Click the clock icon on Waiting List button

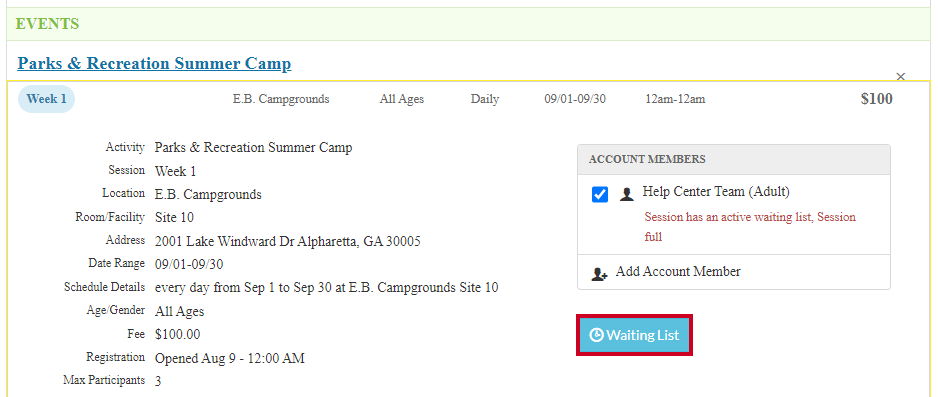tap(596, 335)
